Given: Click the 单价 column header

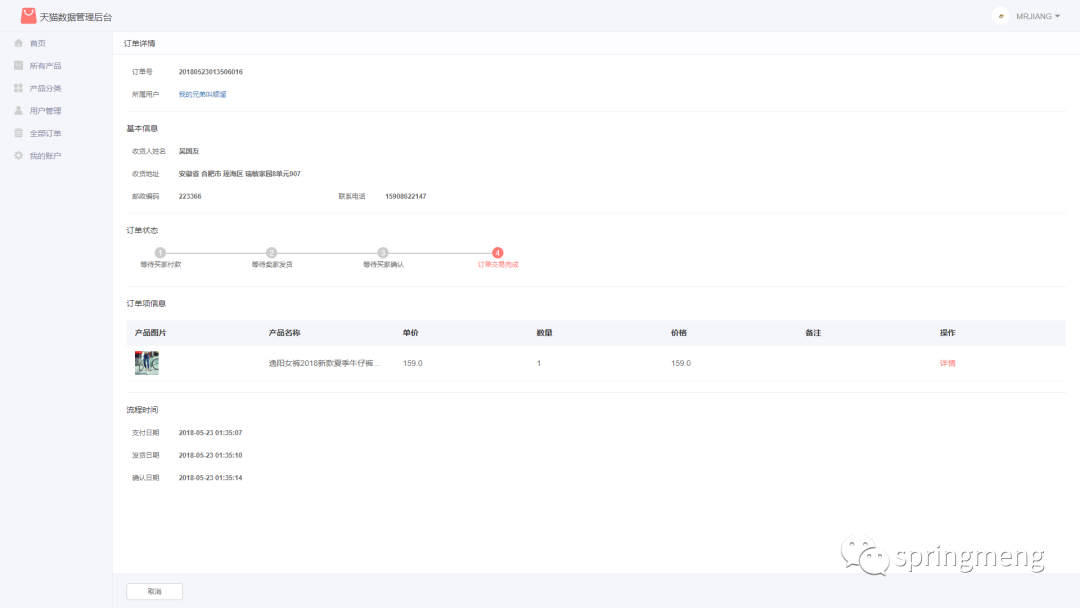Looking at the screenshot, I should click(x=411, y=333).
